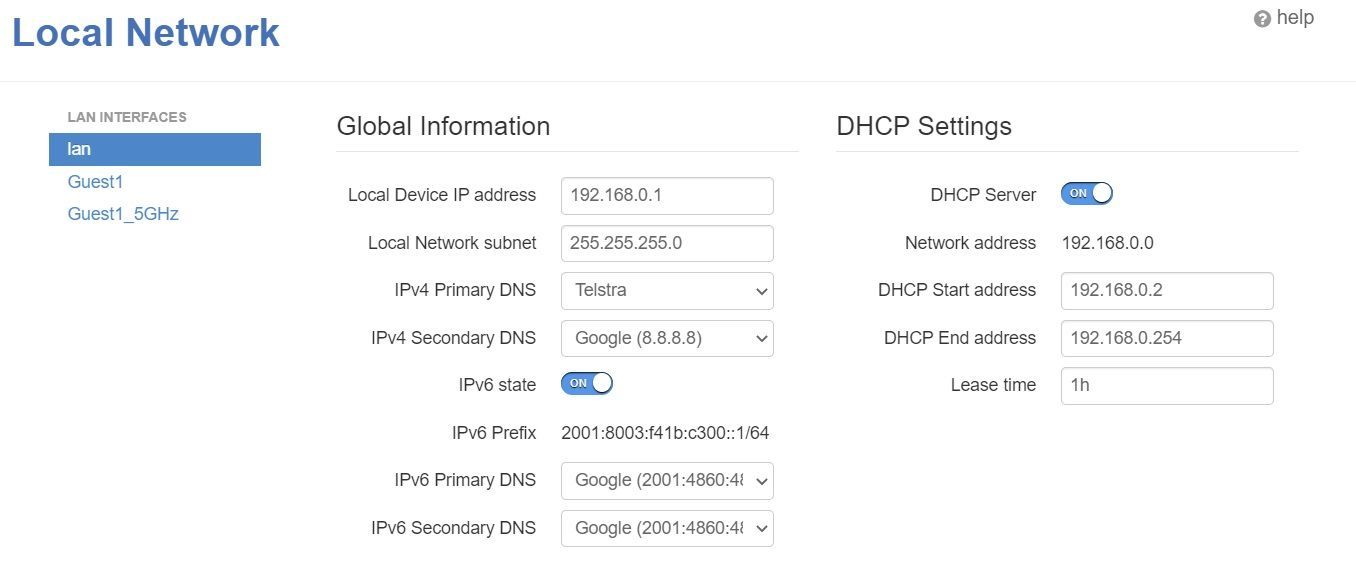Image resolution: width=1356 pixels, height=569 pixels.
Task: Click the Lease time input field
Action: (1166, 386)
